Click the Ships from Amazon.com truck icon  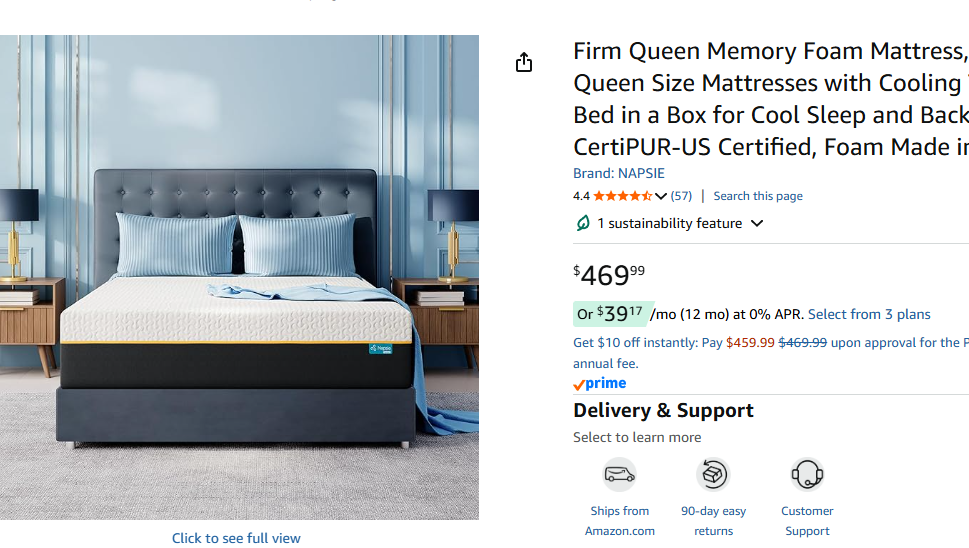pos(619,474)
